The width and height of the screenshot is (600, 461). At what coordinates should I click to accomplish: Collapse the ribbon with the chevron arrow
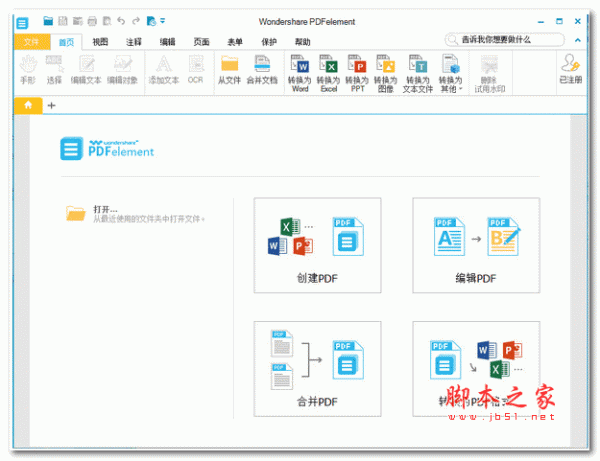click(x=578, y=40)
